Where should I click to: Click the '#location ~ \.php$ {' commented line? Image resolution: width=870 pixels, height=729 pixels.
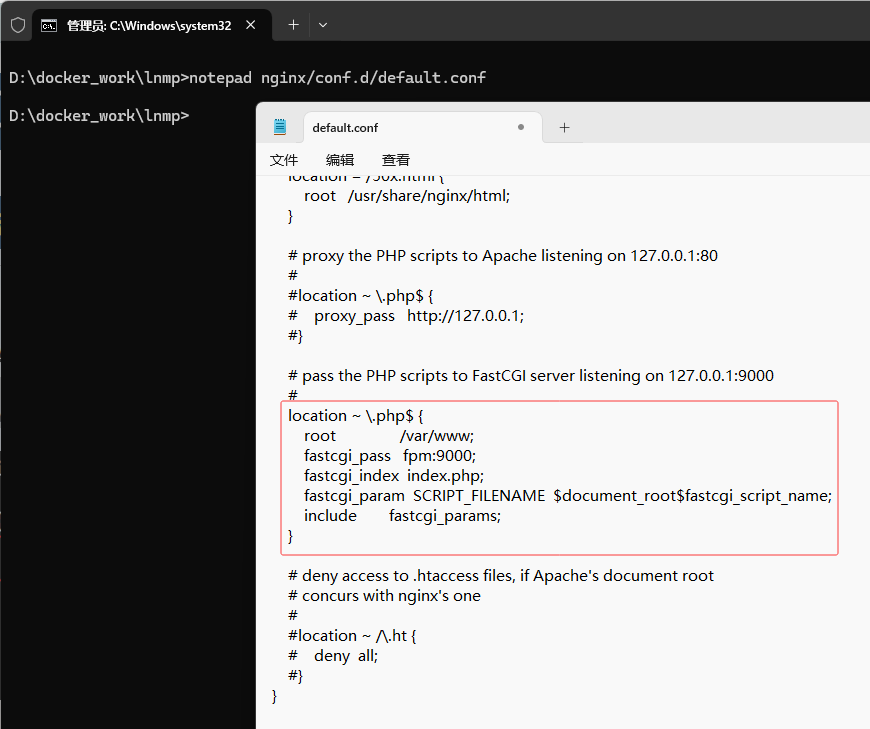361,296
